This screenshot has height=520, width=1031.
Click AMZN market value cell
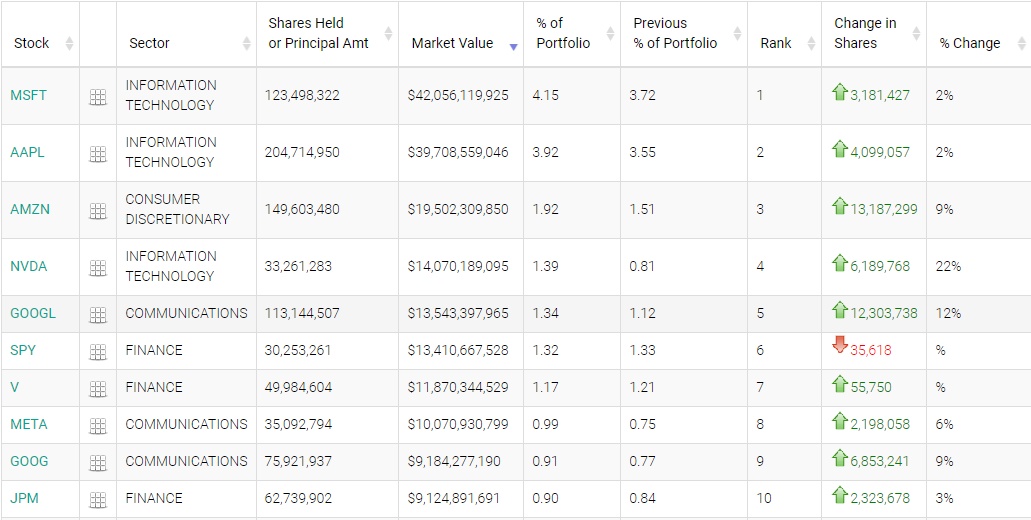458,209
